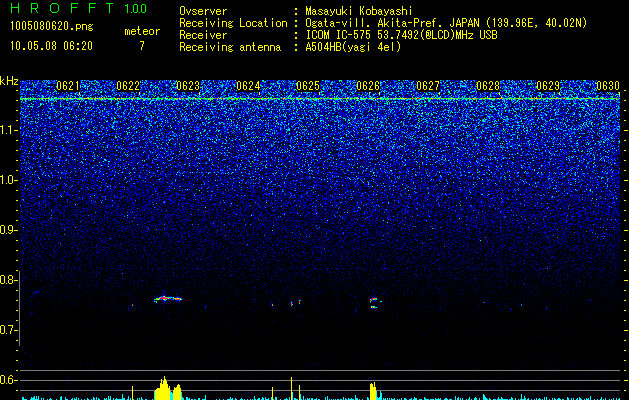Viewport: 629px width, 400px height.
Task: Click the yellow intensity peak near 0626
Action: point(373,391)
